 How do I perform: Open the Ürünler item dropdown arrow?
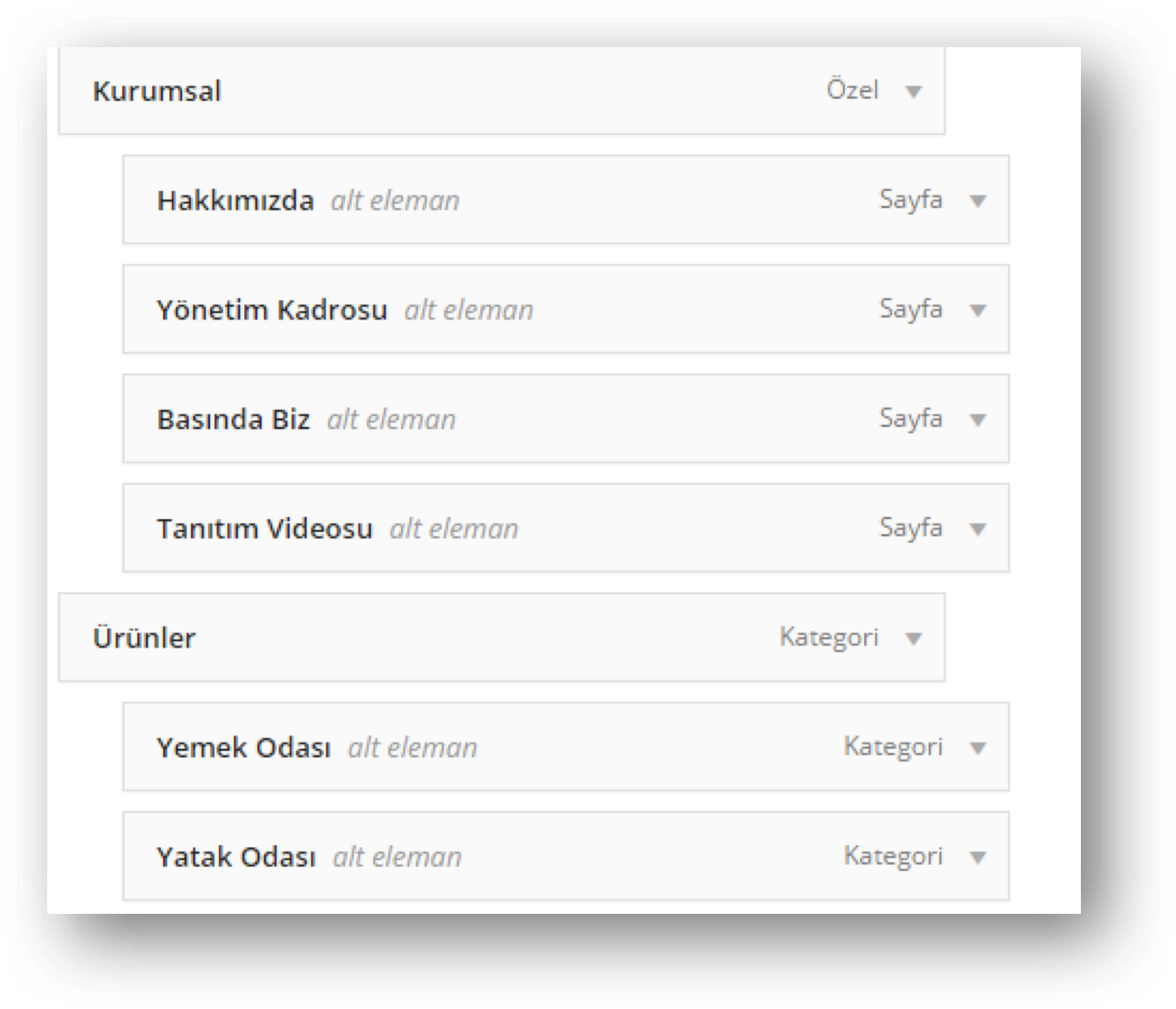pos(914,639)
